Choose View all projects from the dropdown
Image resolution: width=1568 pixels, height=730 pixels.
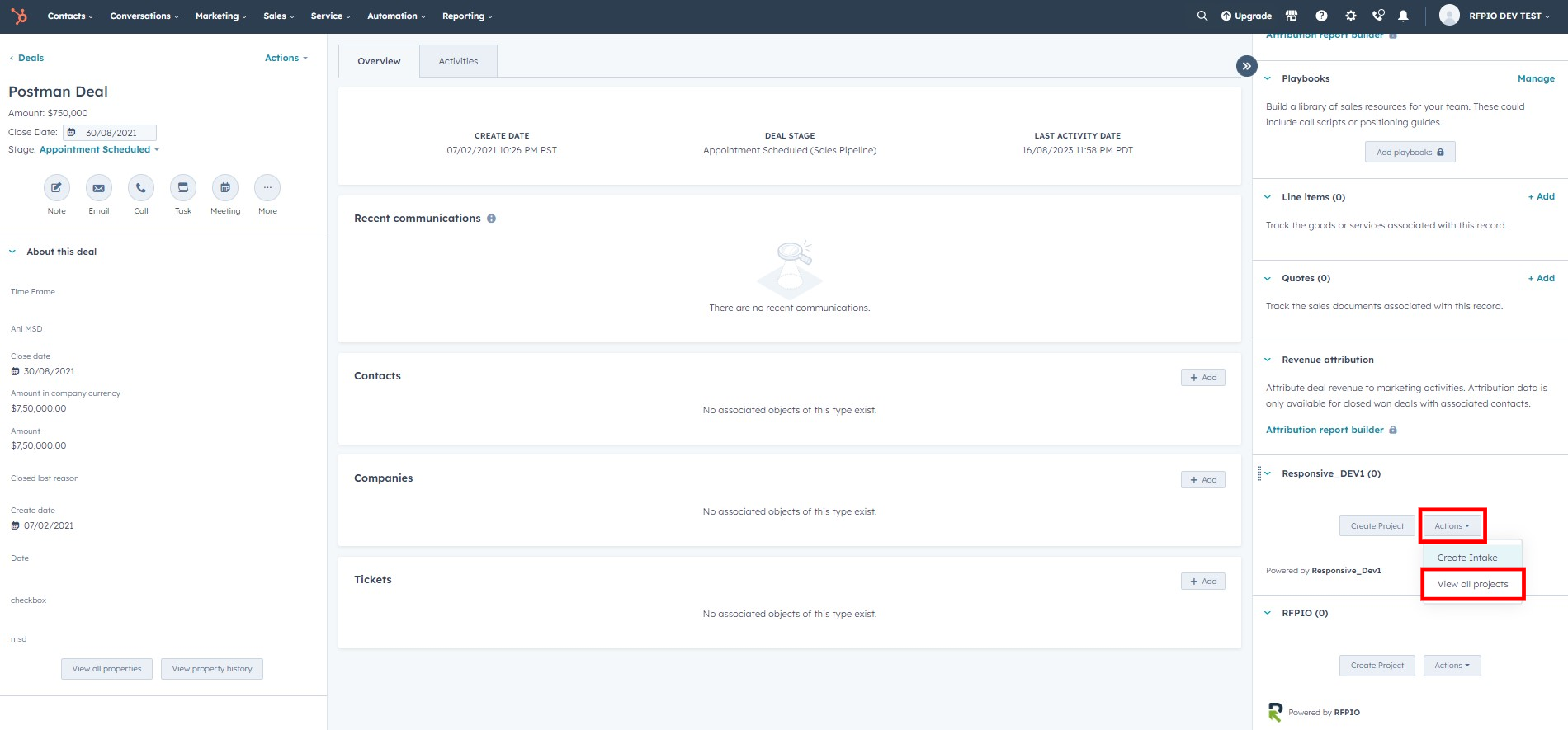[1472, 584]
